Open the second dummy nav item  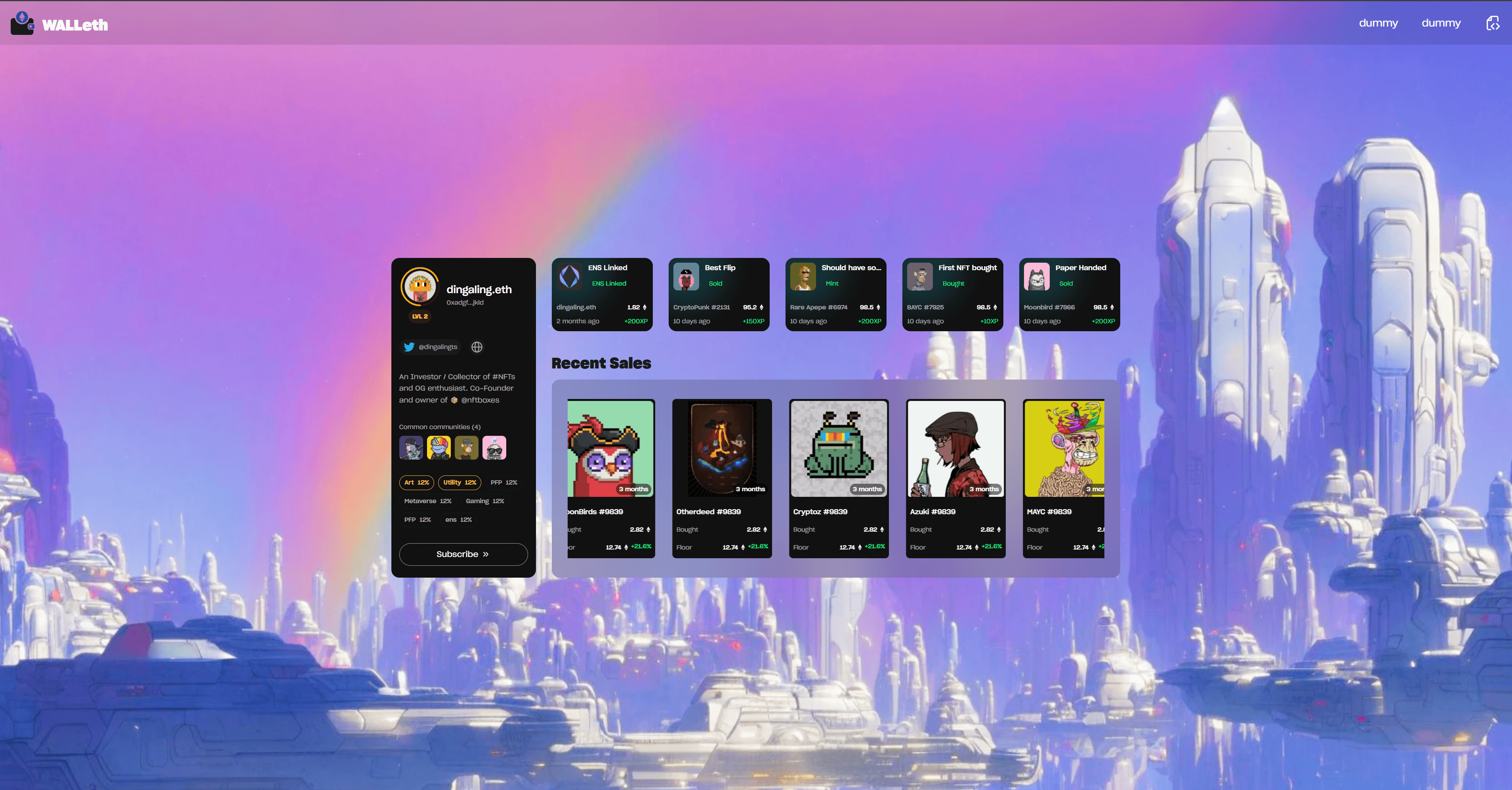click(1440, 23)
